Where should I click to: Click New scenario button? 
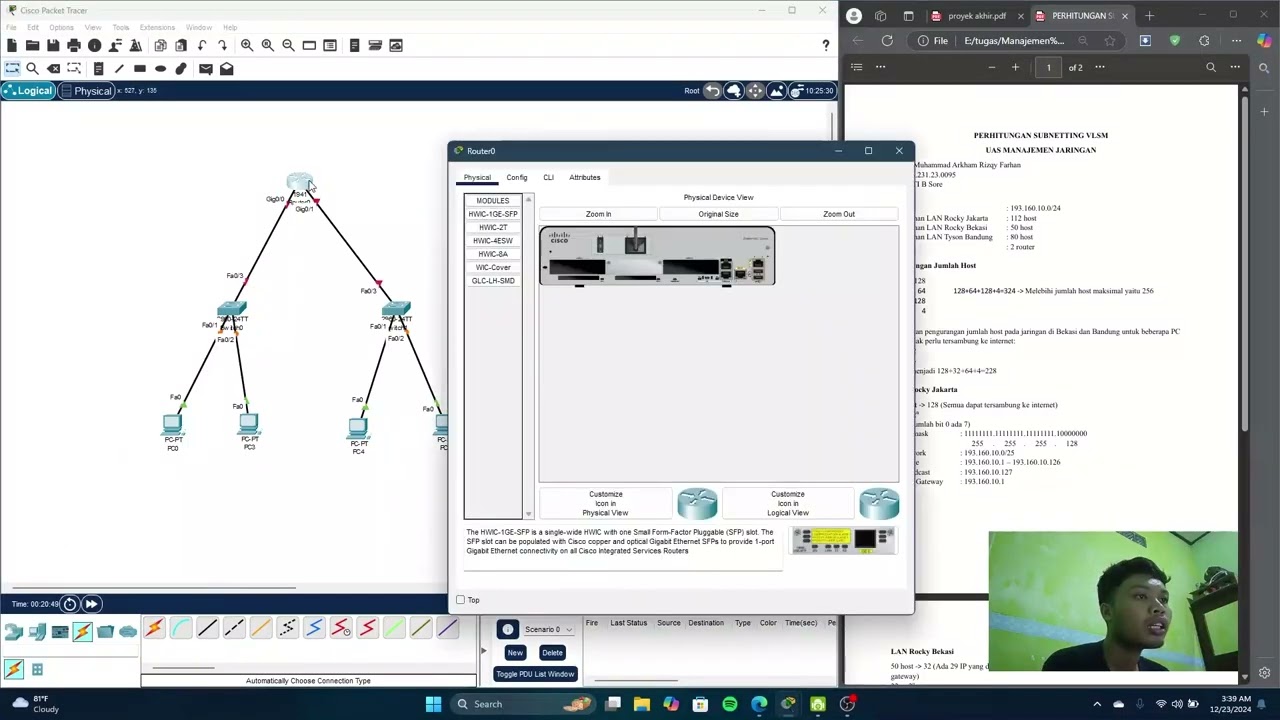(515, 653)
